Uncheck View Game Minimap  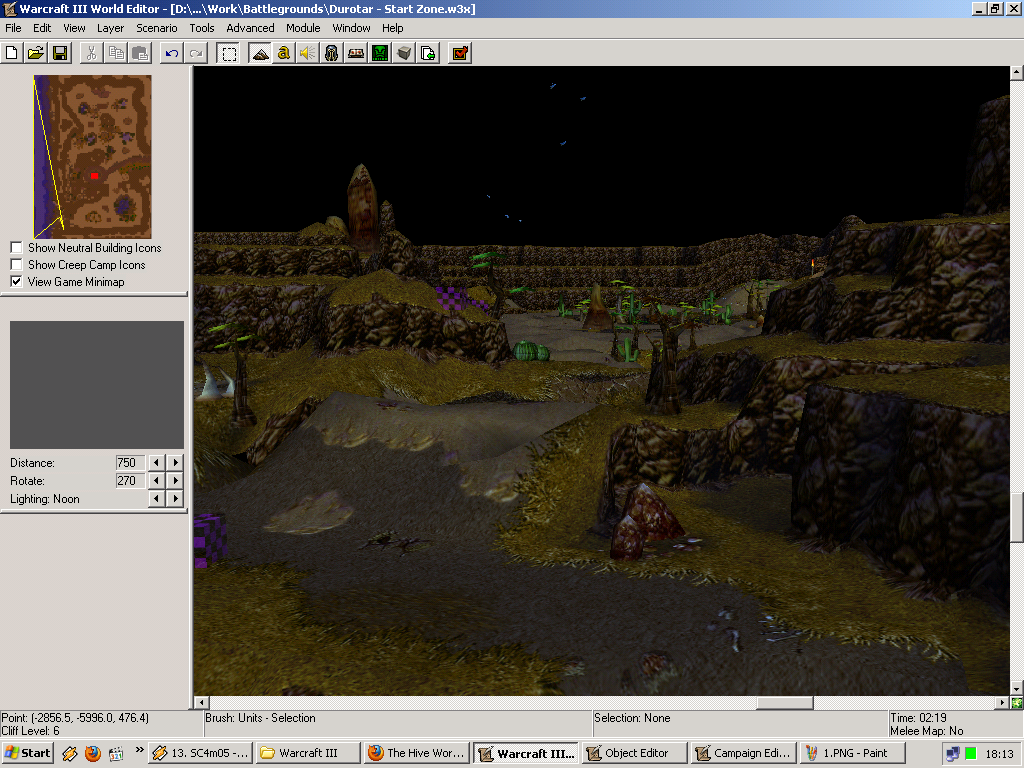click(x=16, y=281)
